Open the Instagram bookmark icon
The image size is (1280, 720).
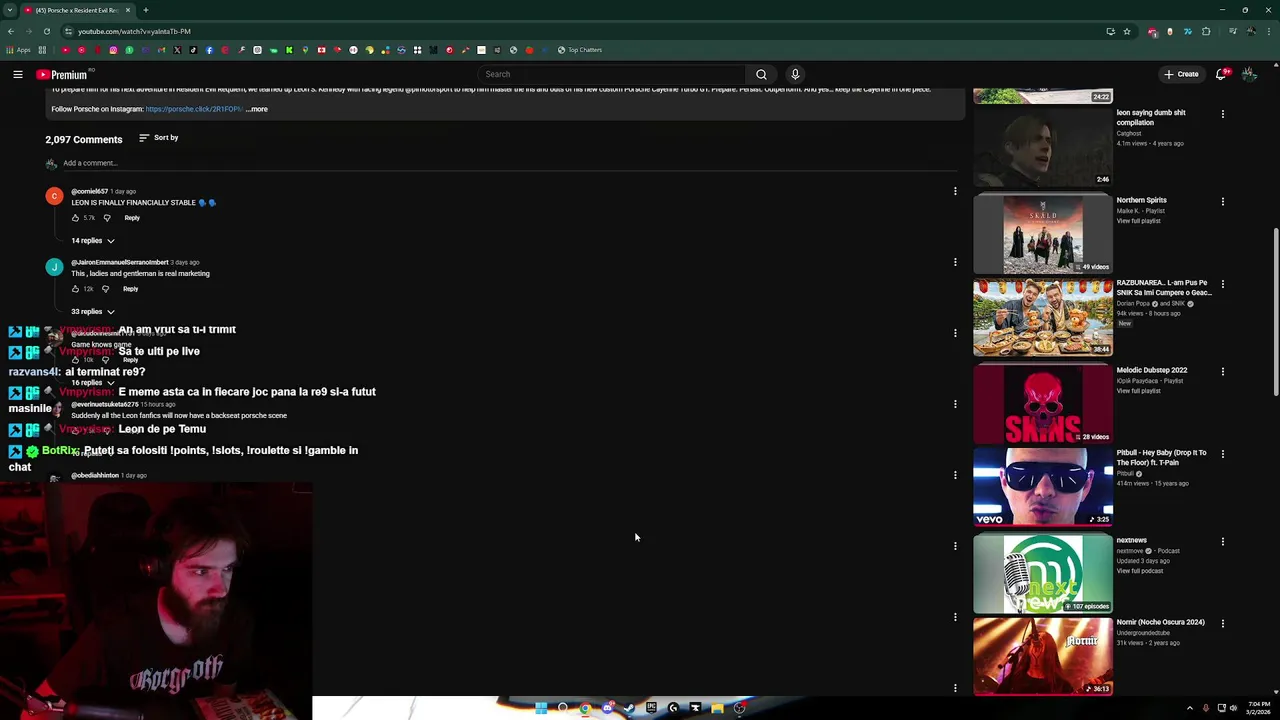[113, 50]
